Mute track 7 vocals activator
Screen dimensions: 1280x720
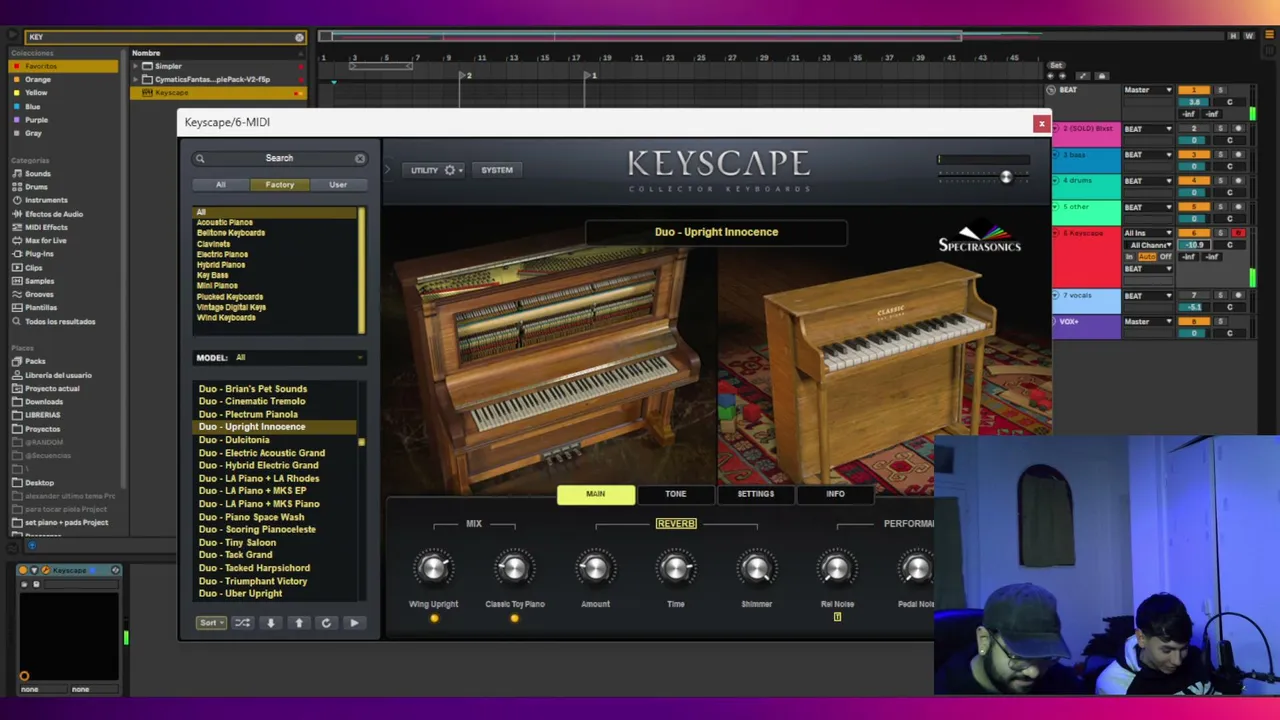(x=1193, y=296)
